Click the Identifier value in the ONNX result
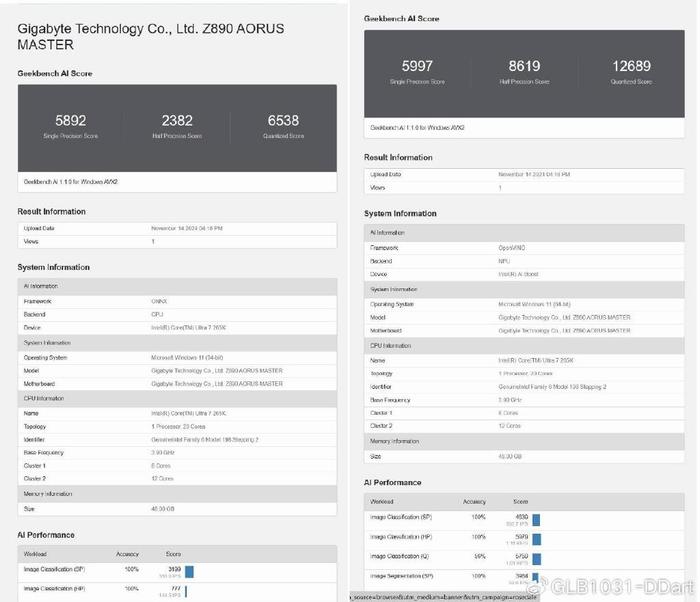Screen dimensions: 700x602 [205, 440]
